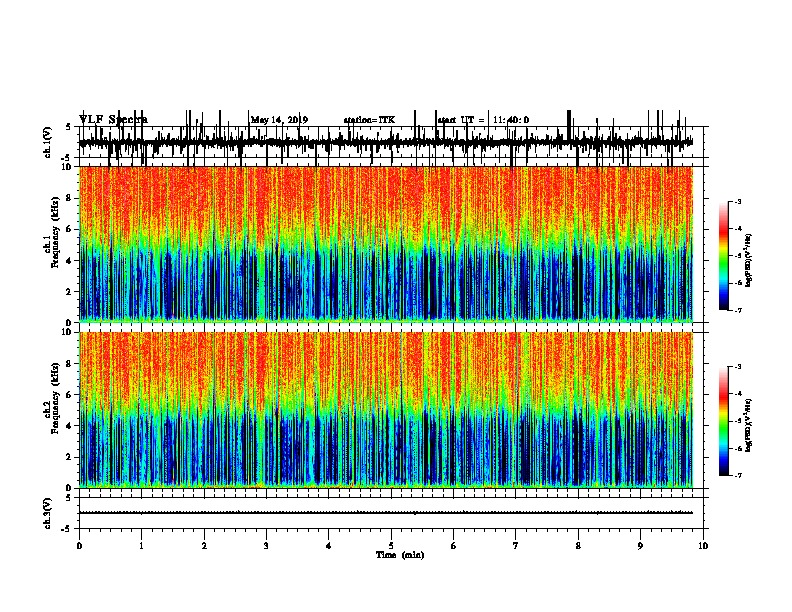This screenshot has width=792, height=612.
Task: Click the "4" kHz tick on ch.1 spectrogram axis
Action: tap(69, 261)
